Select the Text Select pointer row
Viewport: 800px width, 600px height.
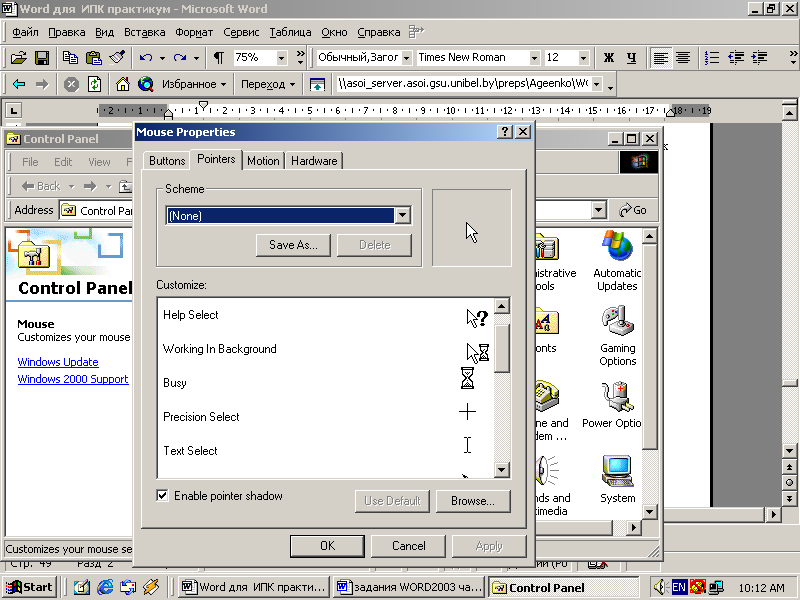click(x=326, y=451)
